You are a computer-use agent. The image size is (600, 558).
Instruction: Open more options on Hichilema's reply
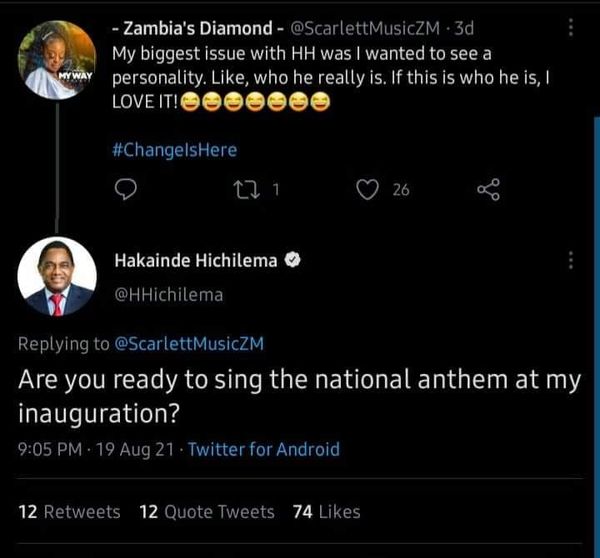pyautogui.click(x=571, y=260)
